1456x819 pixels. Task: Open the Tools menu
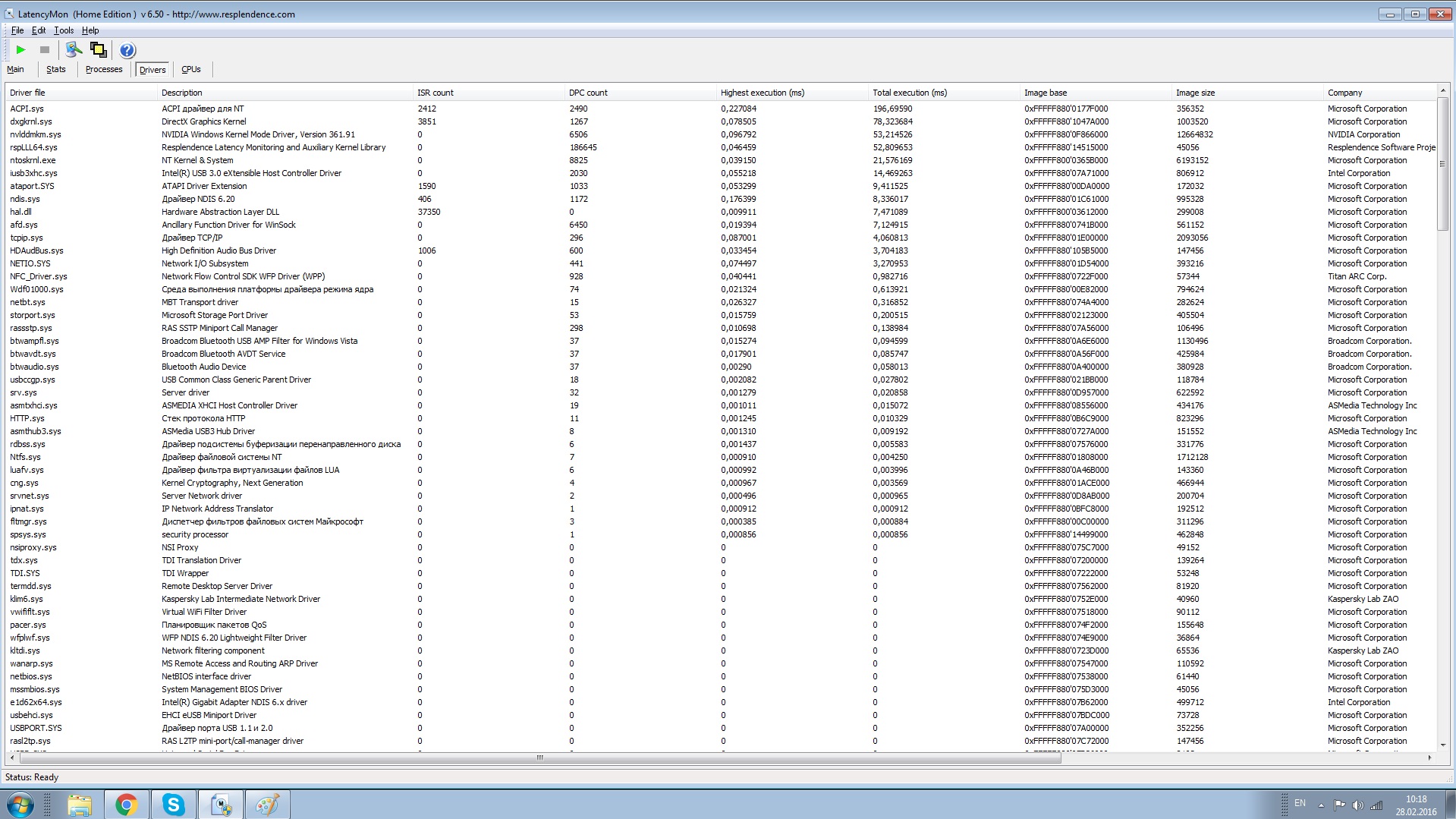pos(64,30)
